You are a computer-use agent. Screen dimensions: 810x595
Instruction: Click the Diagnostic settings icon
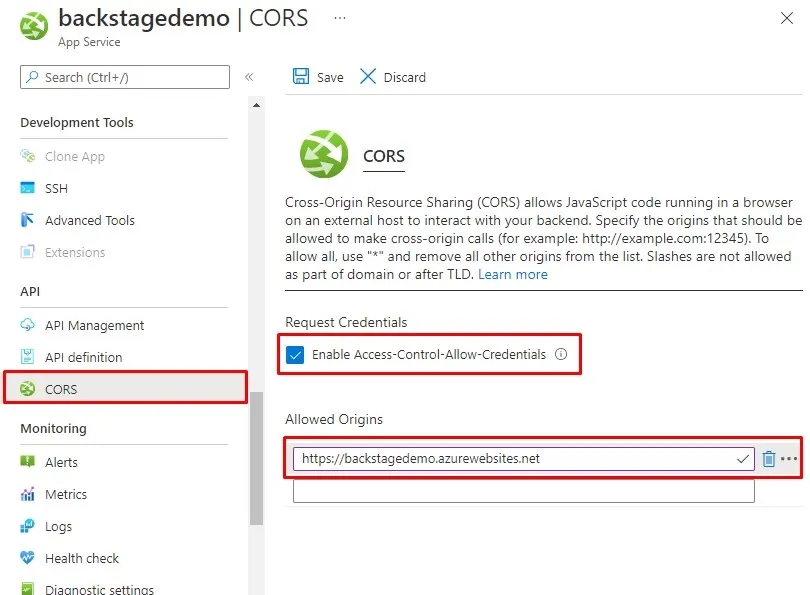click(27, 589)
